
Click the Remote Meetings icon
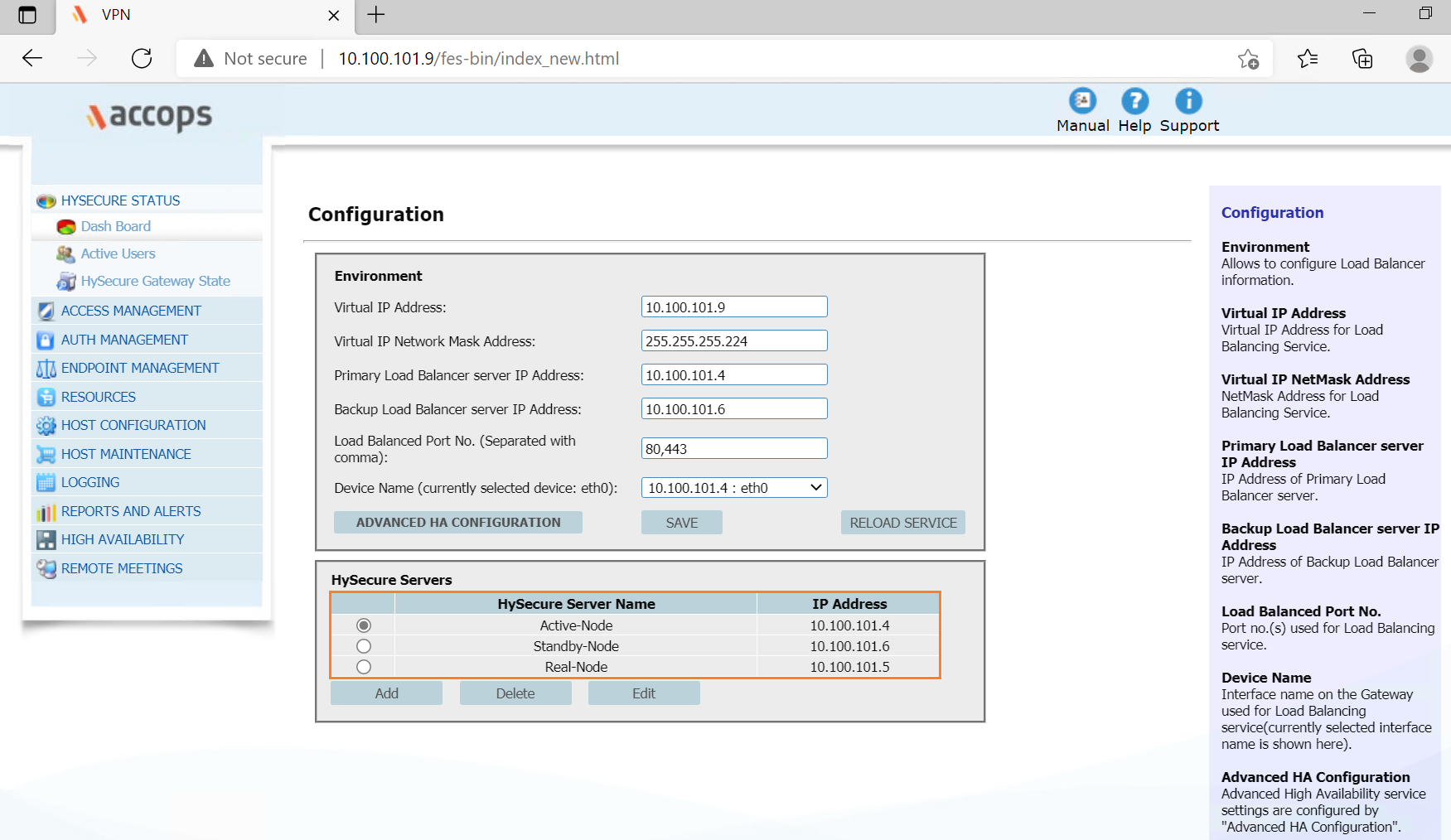click(46, 569)
